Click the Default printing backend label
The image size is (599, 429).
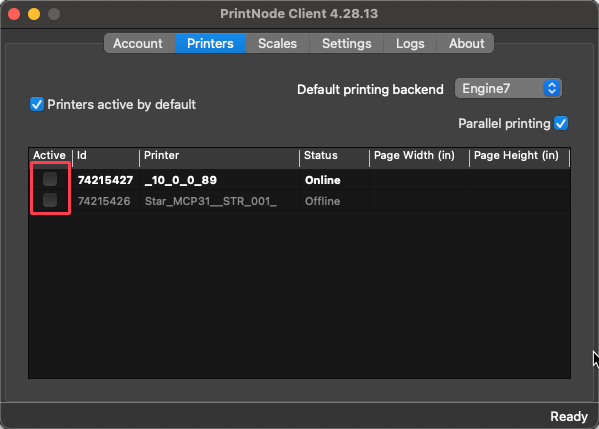coord(370,89)
